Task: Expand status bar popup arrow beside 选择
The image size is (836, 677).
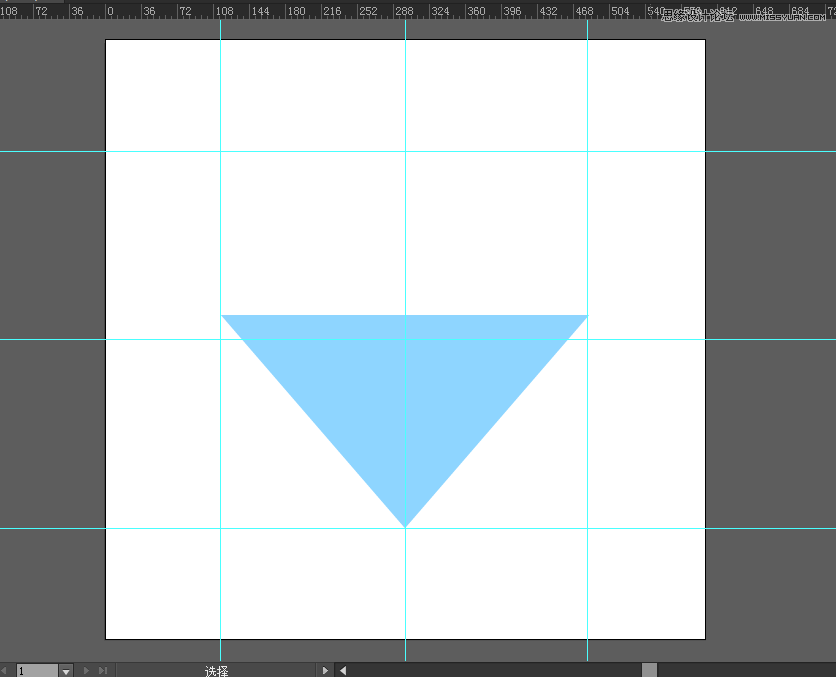Action: (324, 670)
